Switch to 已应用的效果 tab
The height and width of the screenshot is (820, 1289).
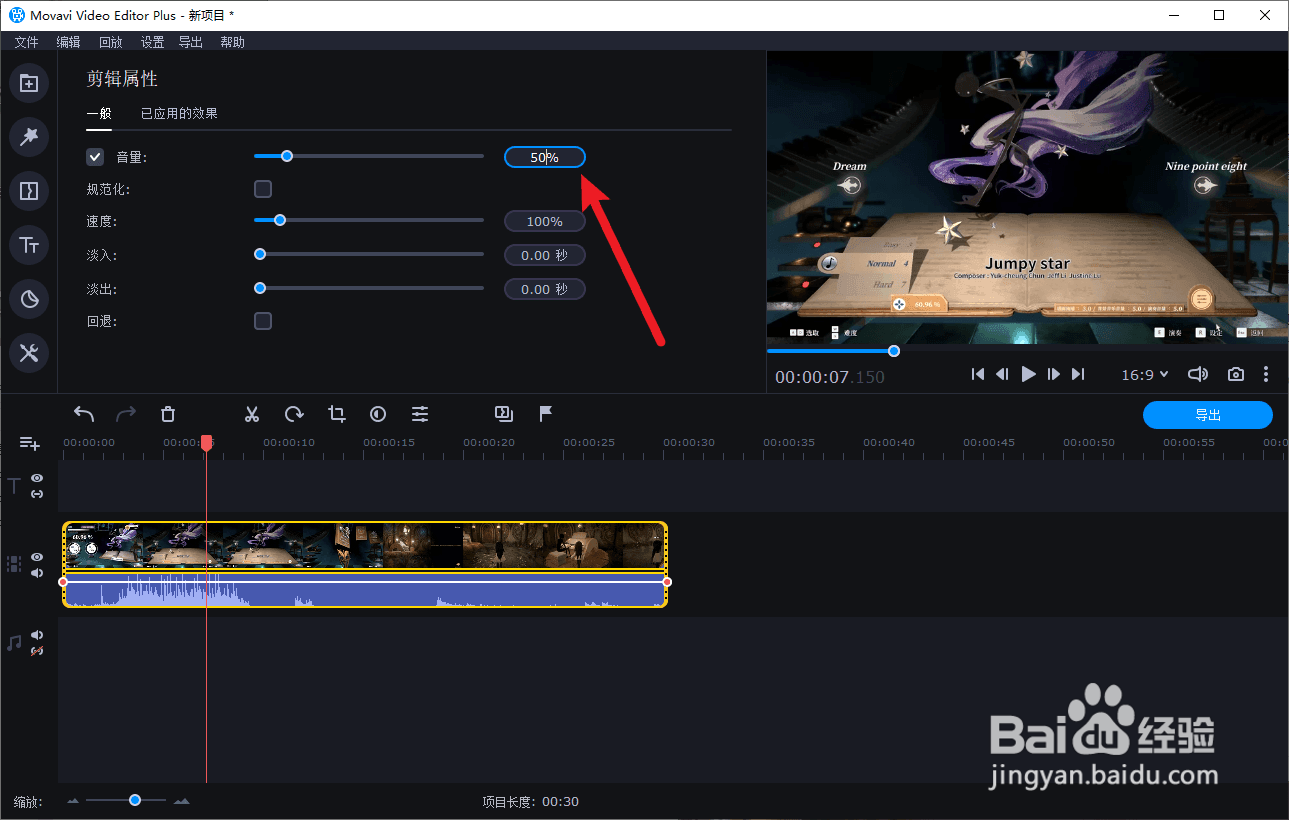coord(179,113)
